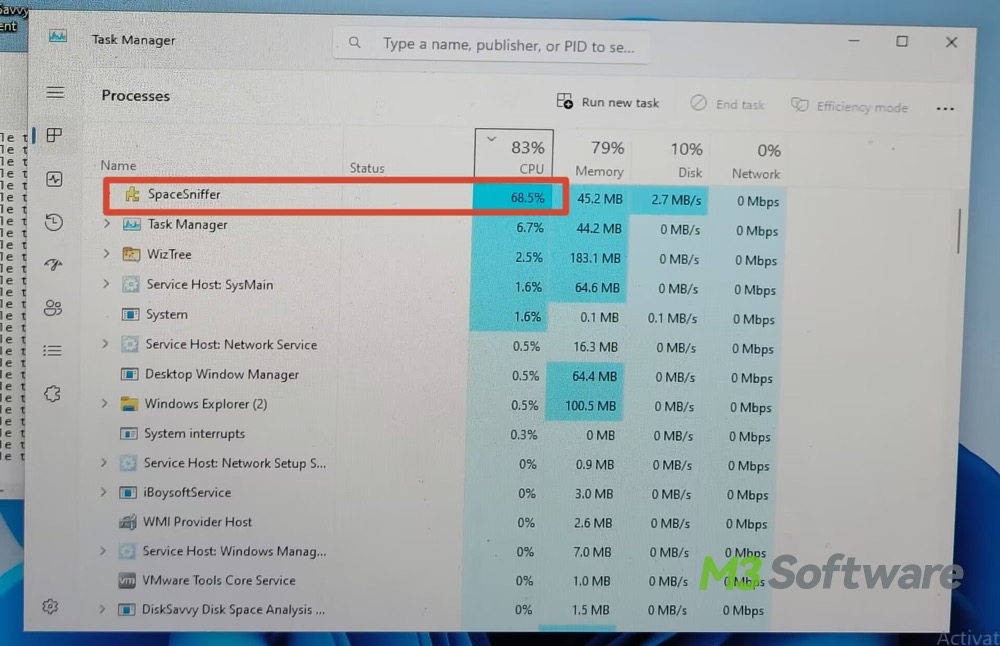
Task: Click the Task Manager title bar icon
Action: [x=57, y=36]
